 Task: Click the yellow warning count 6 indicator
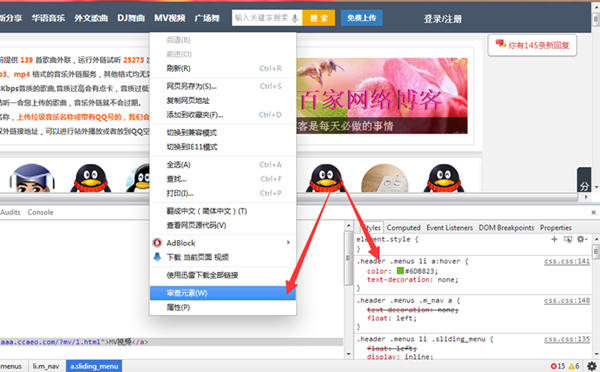coord(574,366)
